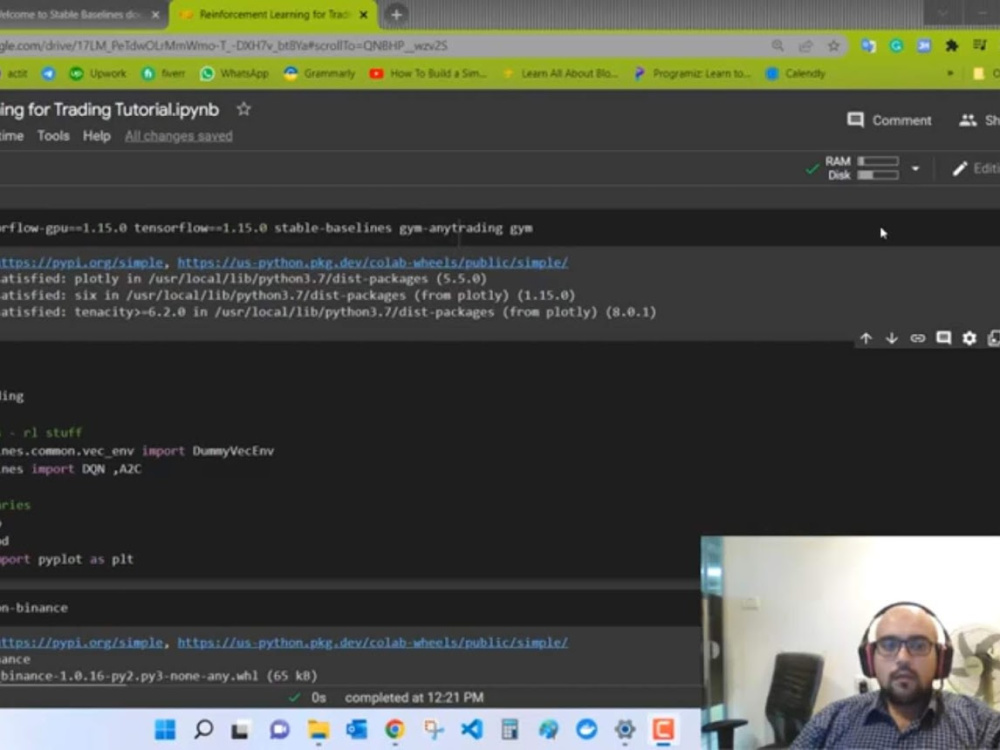The image size is (1000, 750).
Task: Open the fiverr bookmark
Action: click(163, 73)
